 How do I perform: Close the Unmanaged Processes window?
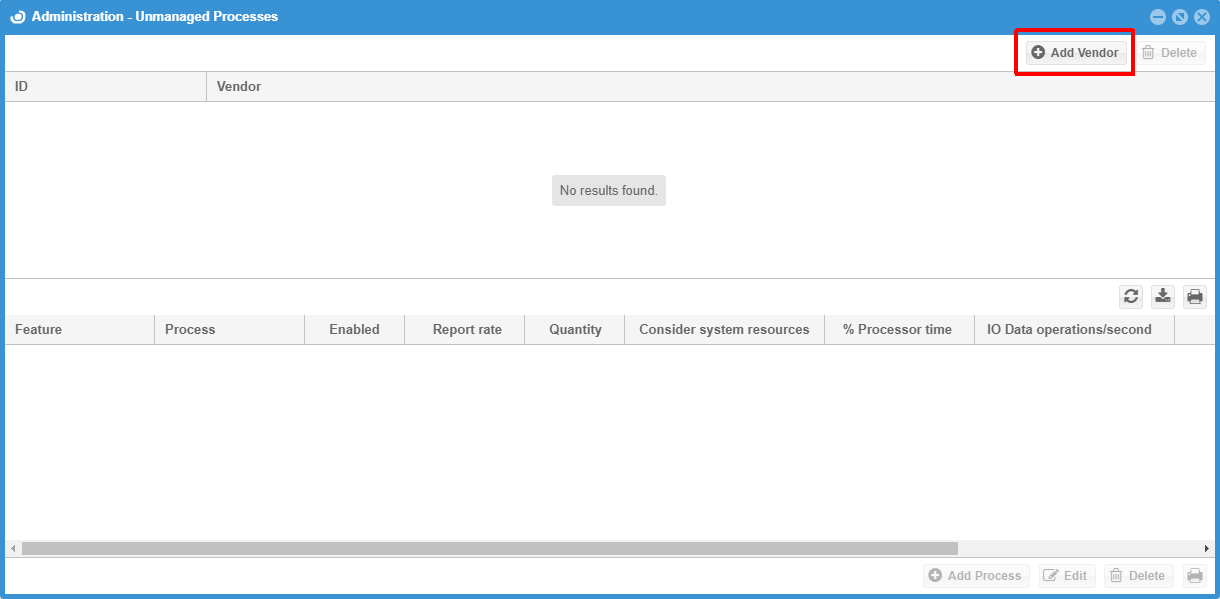[1202, 17]
